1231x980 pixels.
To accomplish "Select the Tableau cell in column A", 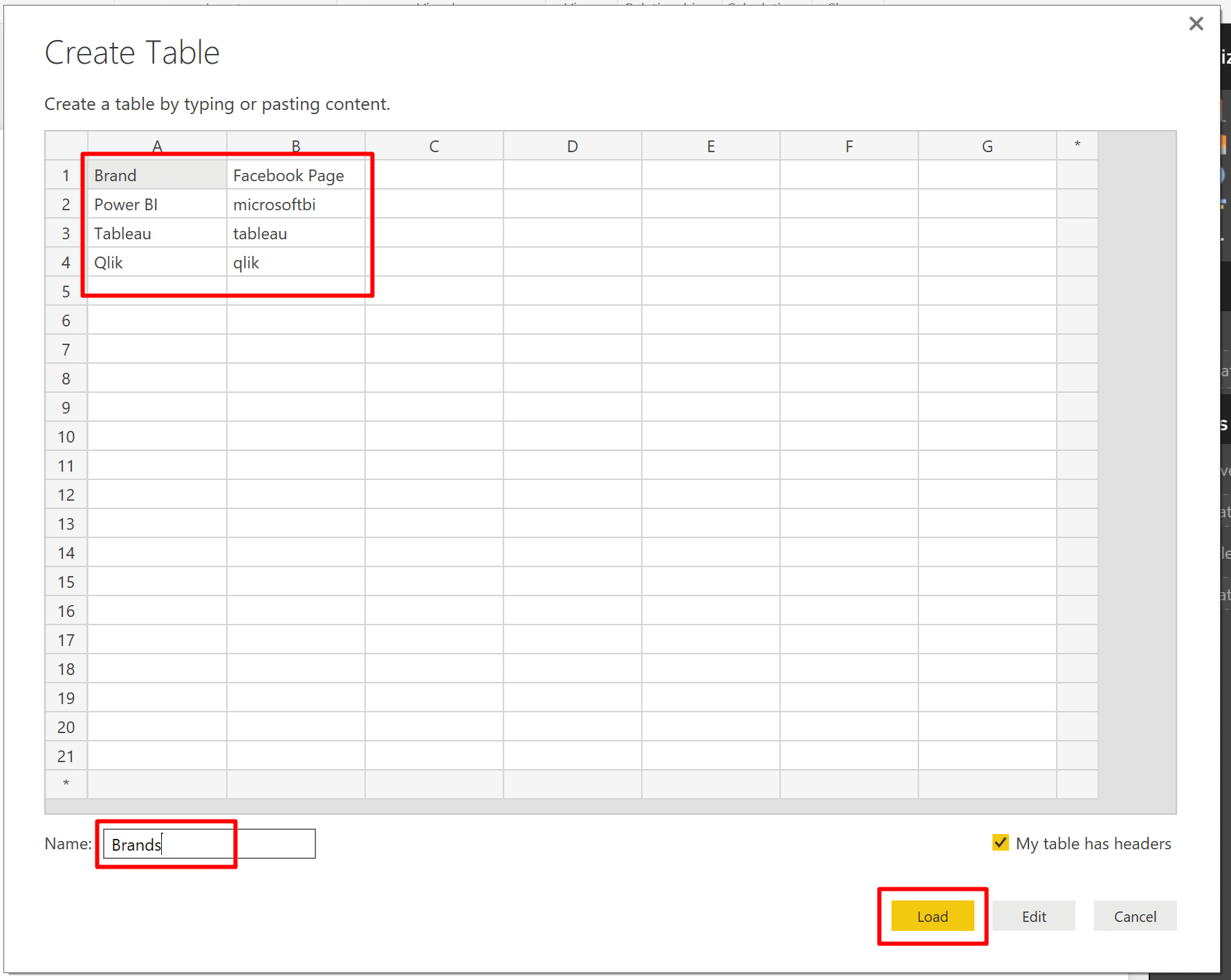I will 157,233.
